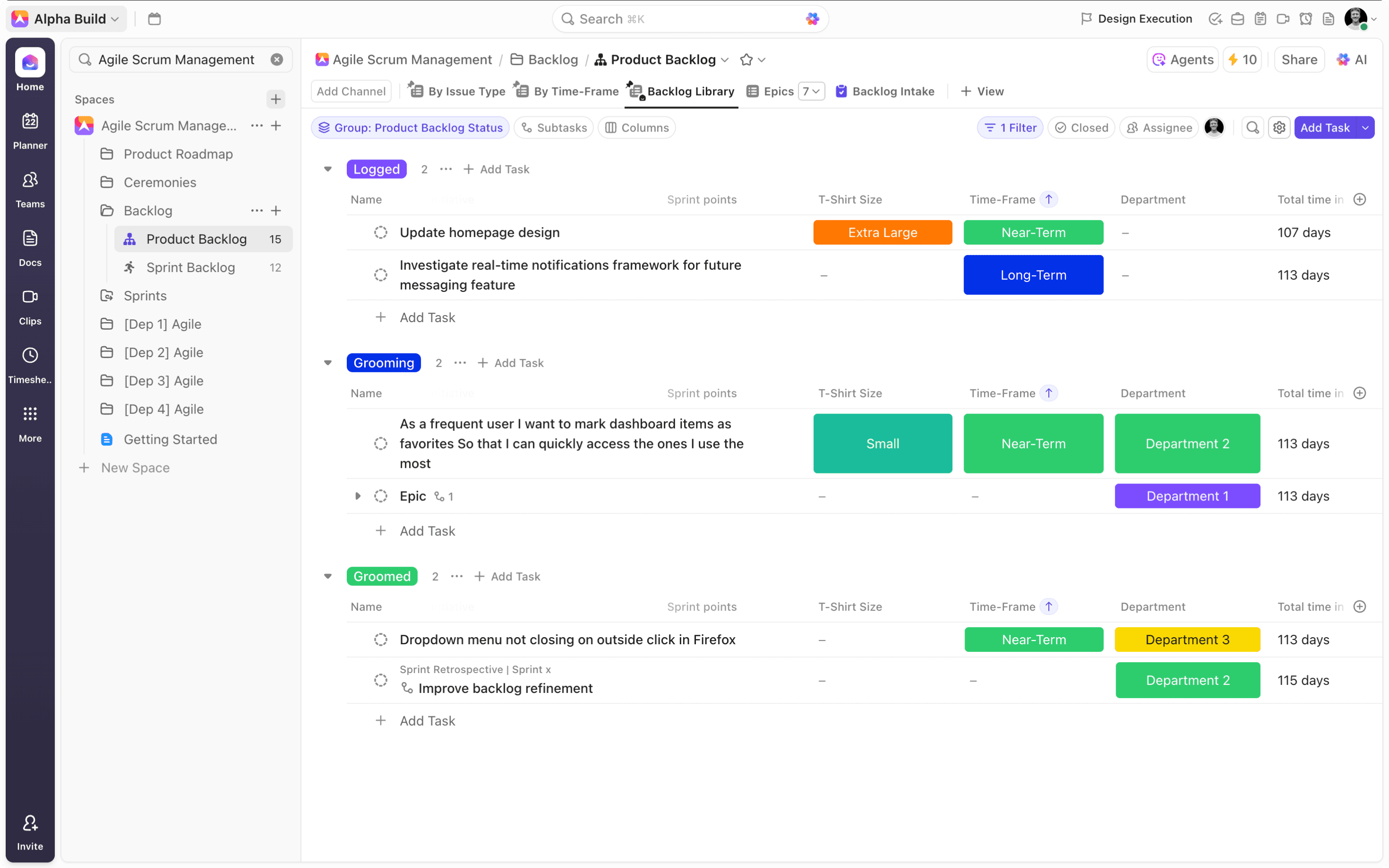Open the reminders clock icon in the top bar

tap(1305, 18)
